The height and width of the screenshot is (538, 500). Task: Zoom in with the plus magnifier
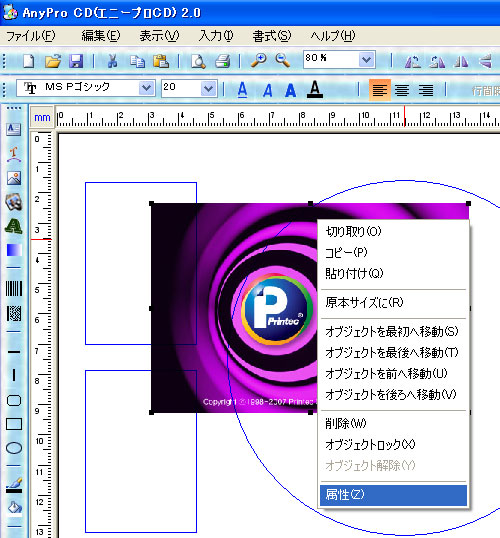259,61
